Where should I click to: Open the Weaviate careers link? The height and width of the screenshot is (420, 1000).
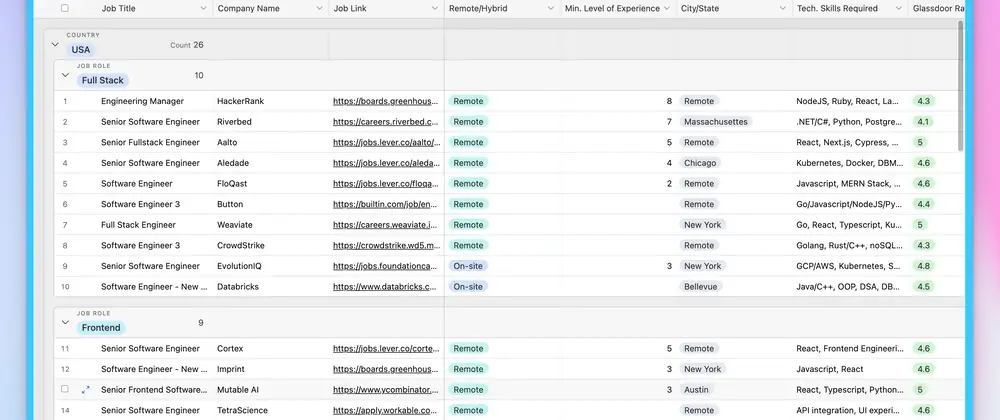(386, 225)
